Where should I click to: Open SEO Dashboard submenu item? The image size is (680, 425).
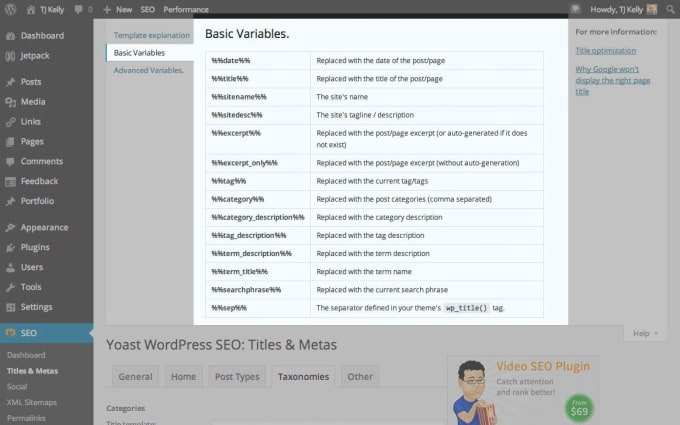click(26, 355)
